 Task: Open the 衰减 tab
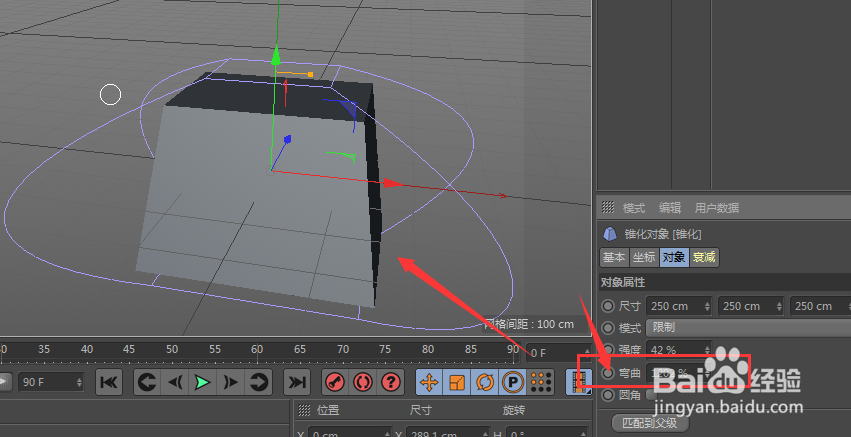704,257
